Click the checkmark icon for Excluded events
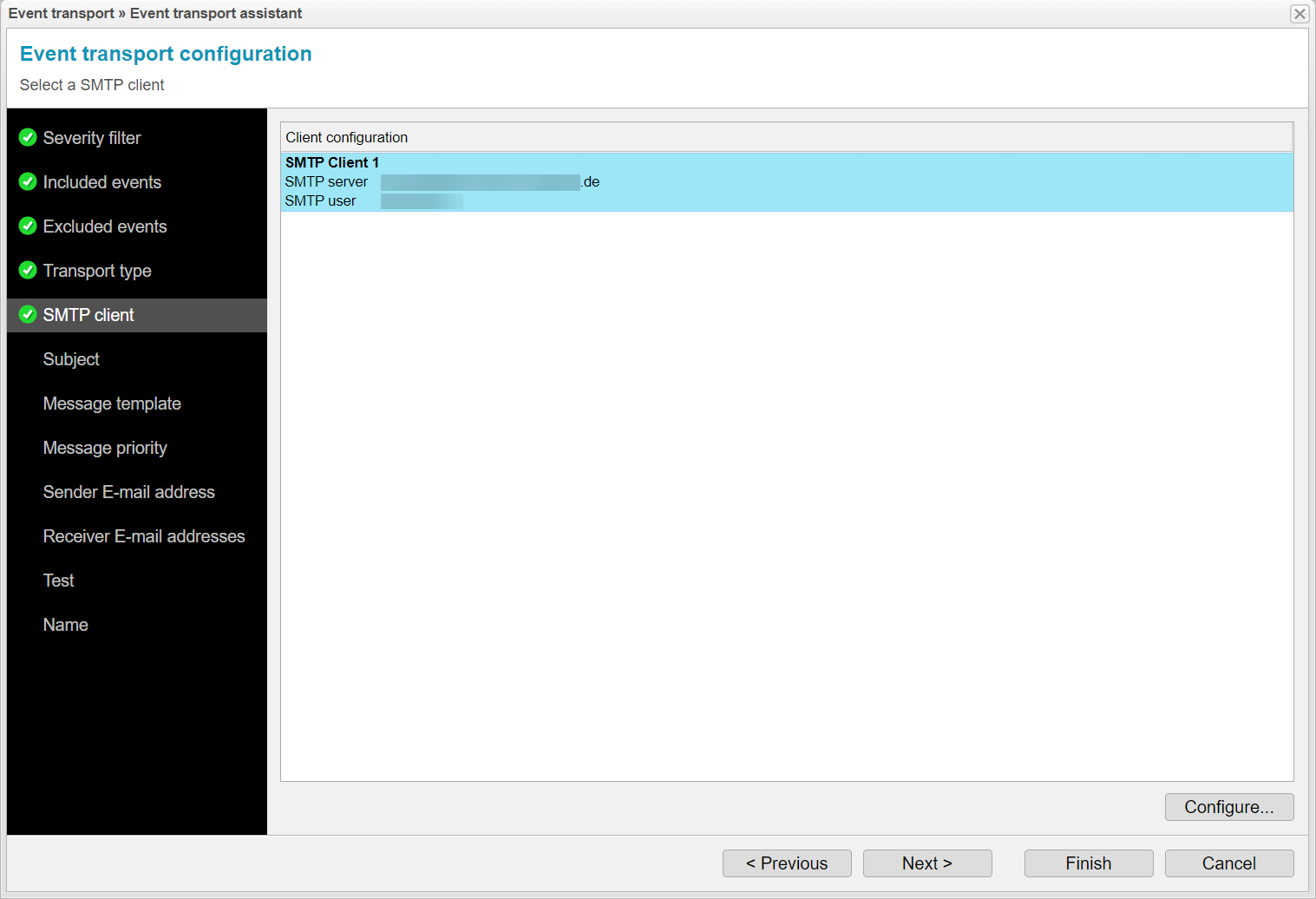Viewport: 1316px width, 899px height. tap(27, 226)
